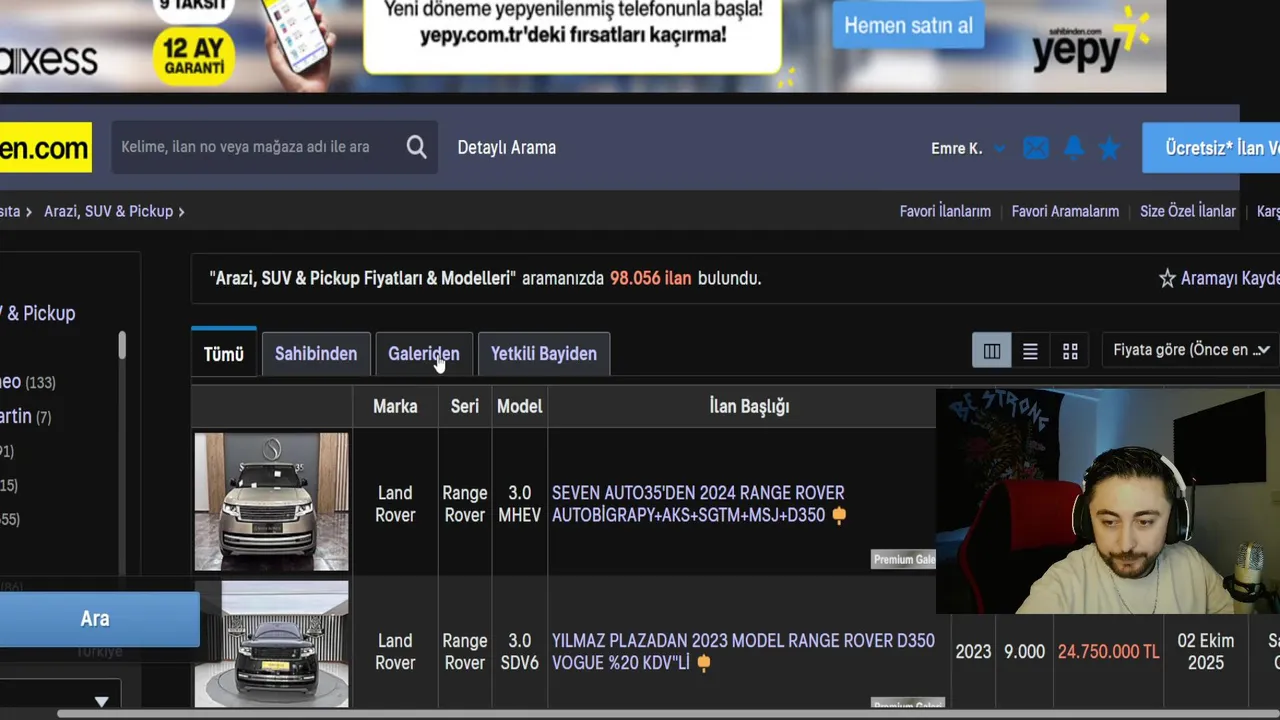Click the Ara search button
This screenshot has width=1280, height=720.
tap(96, 619)
